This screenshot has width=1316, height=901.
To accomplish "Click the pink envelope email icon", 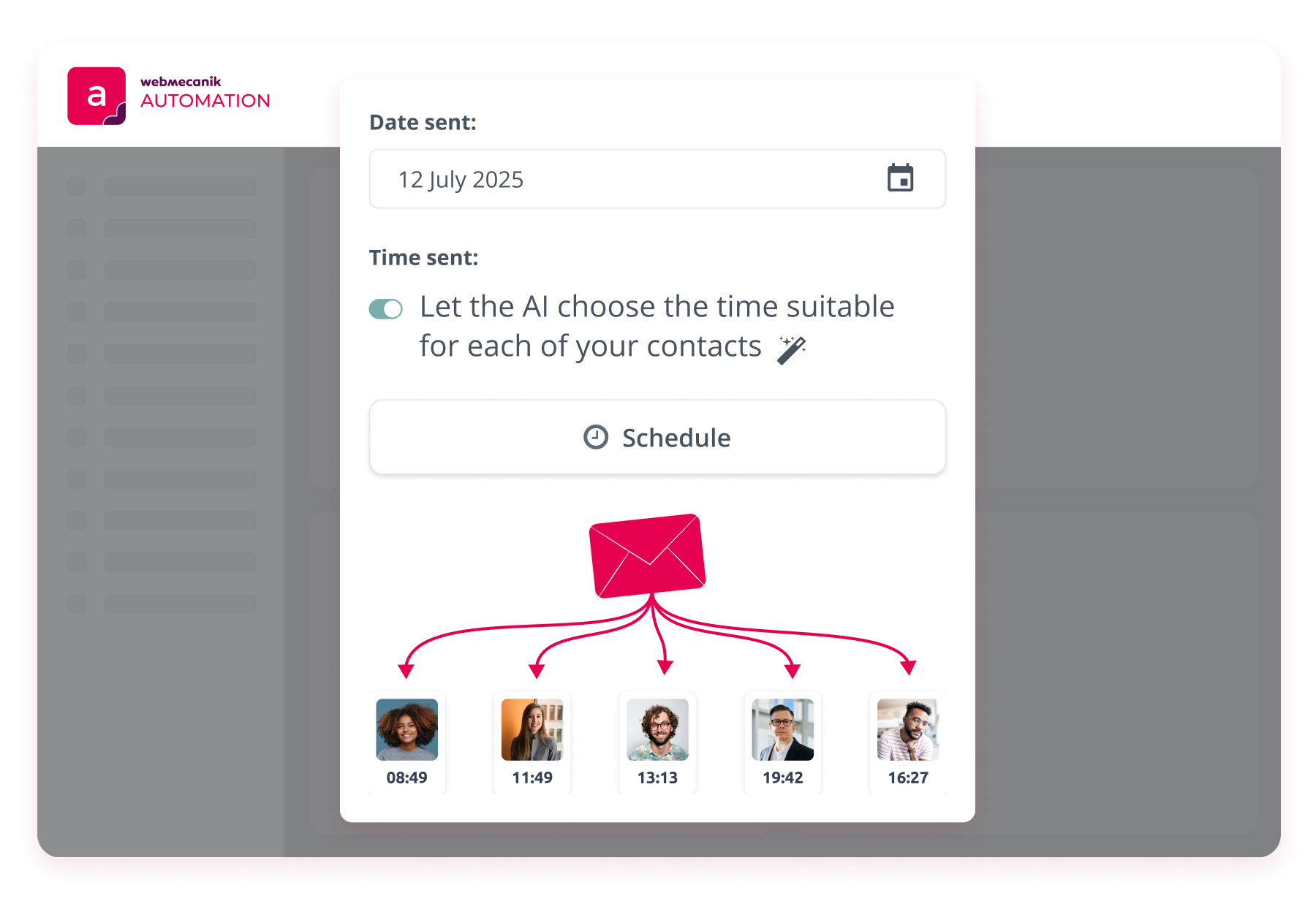I will tap(647, 555).
